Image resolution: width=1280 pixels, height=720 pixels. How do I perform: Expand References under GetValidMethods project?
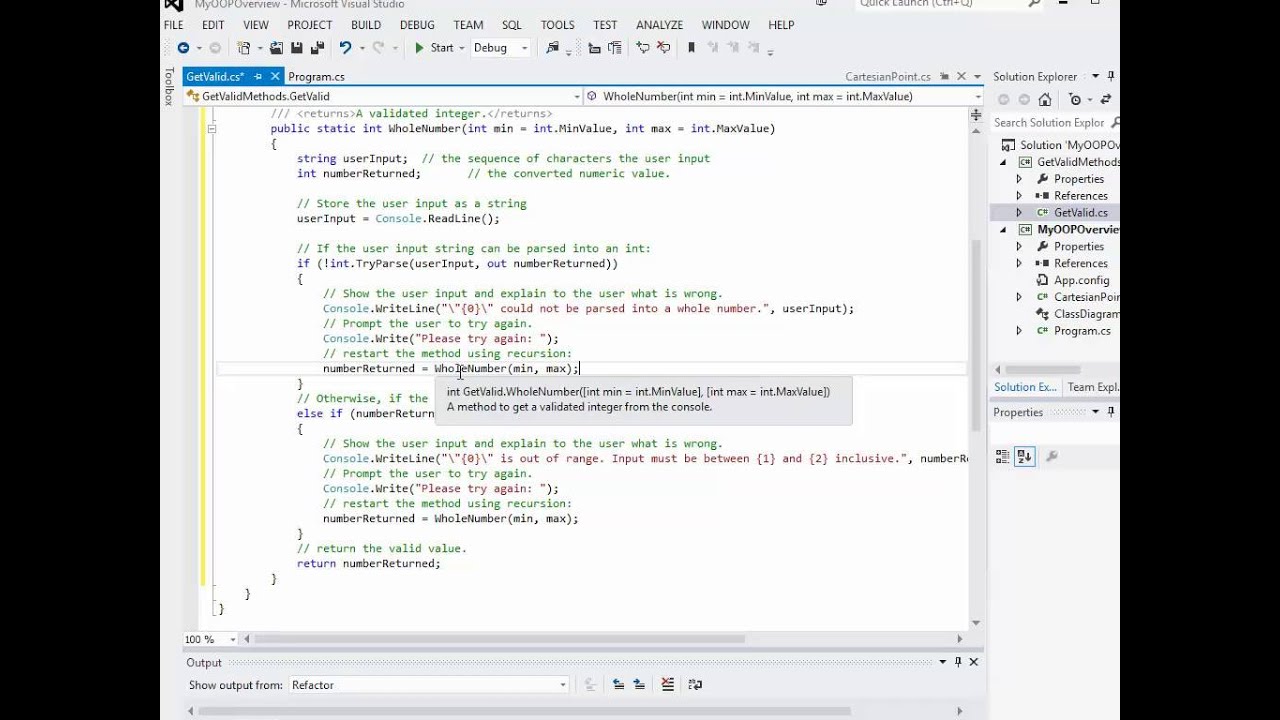click(x=1019, y=196)
